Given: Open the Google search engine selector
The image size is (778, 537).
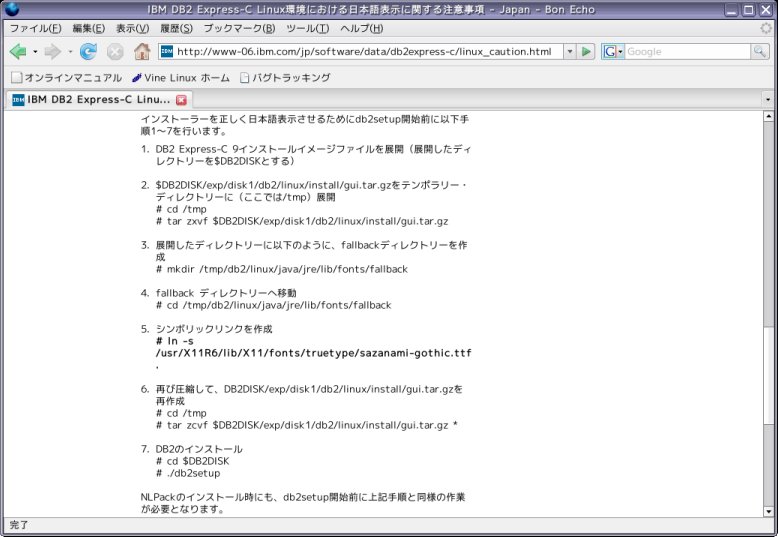Looking at the screenshot, I should click(x=613, y=51).
